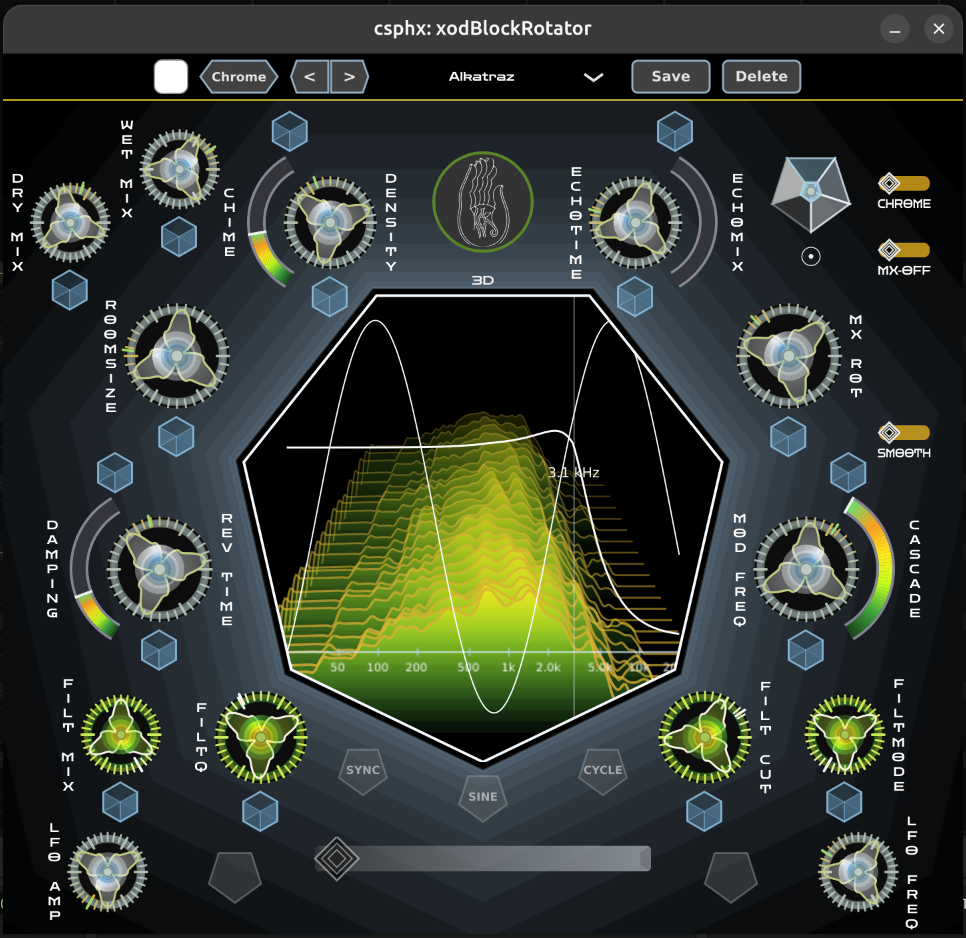Close the xodBlockRotator window
The width and height of the screenshot is (966, 938).
[939, 29]
